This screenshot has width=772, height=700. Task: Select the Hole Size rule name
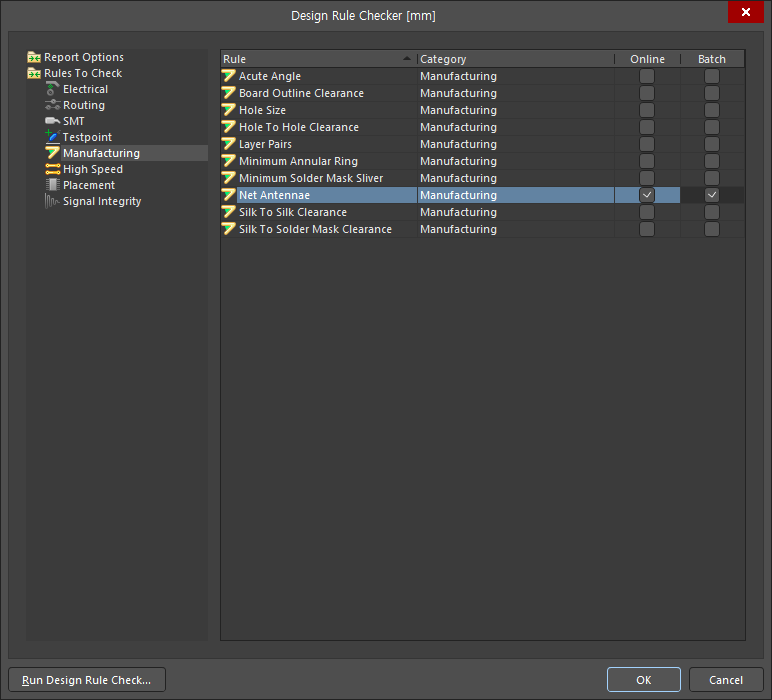pos(262,110)
